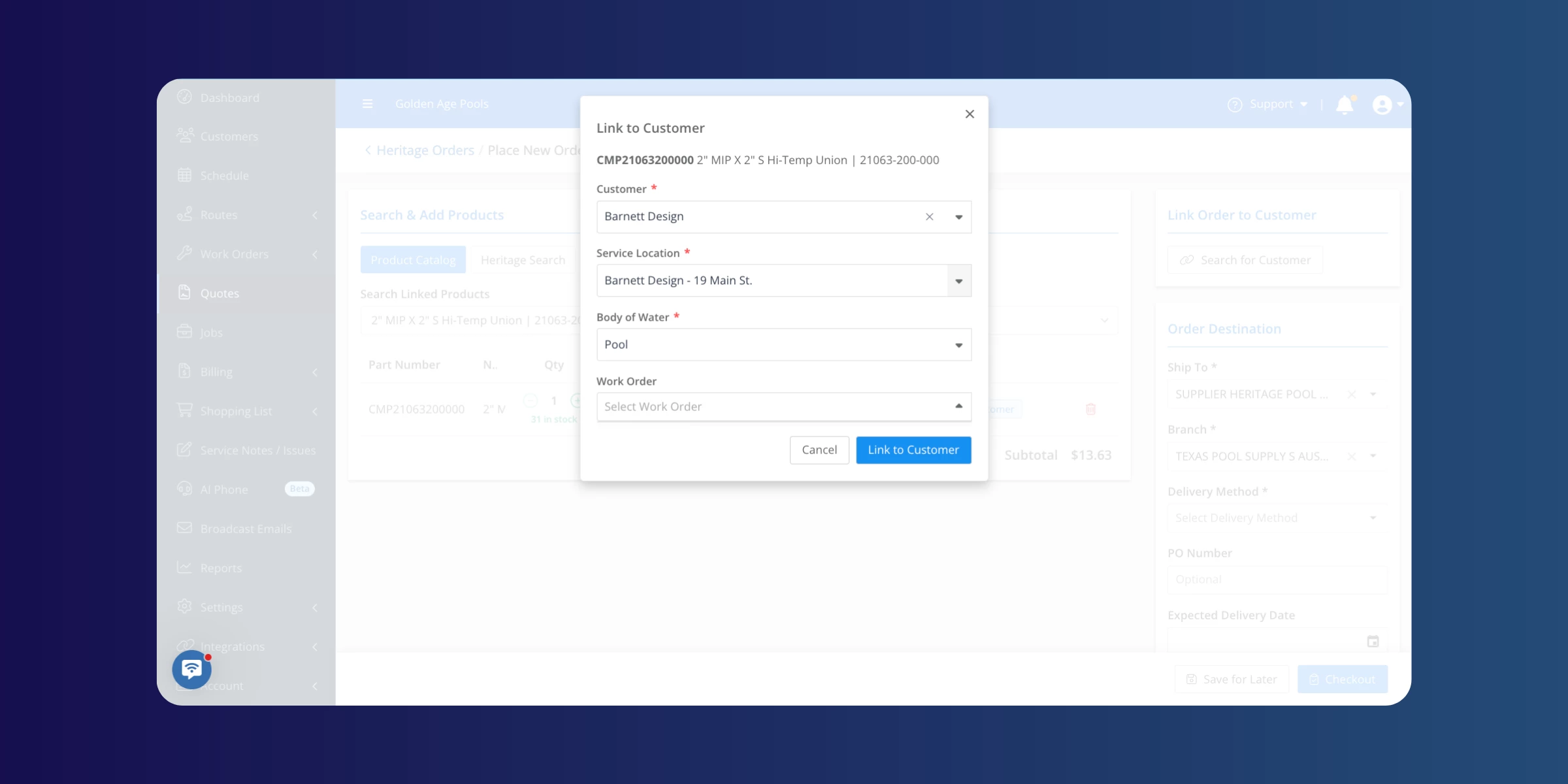Click the AI Phone headset icon
This screenshot has height=784, width=1568.
click(x=184, y=488)
